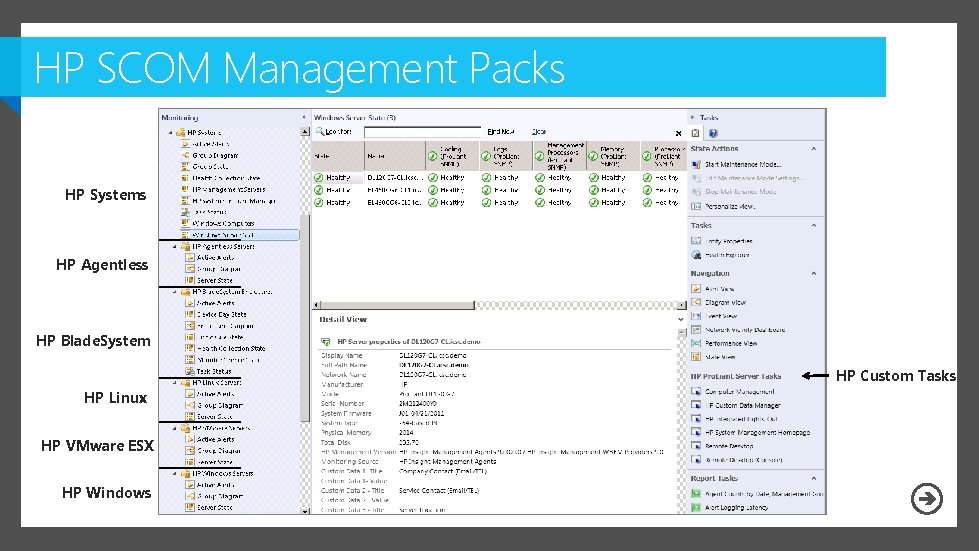The image size is (979, 551).
Task: Click the Clear search button
Action: pos(539,132)
